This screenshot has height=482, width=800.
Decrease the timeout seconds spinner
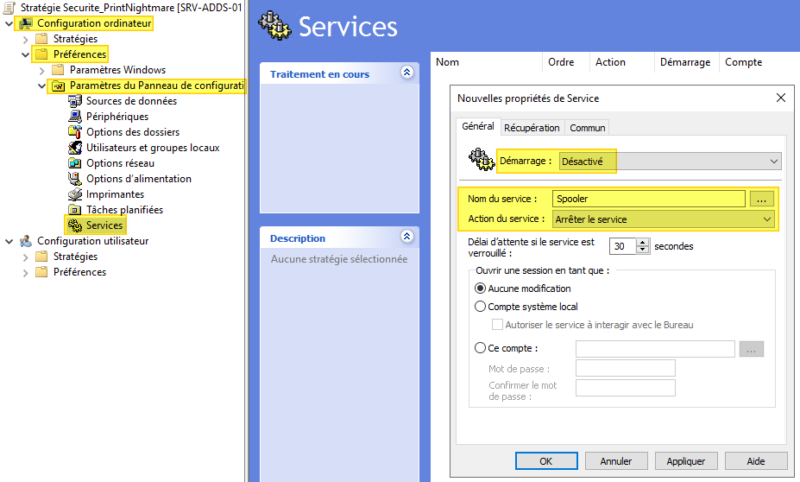point(643,250)
